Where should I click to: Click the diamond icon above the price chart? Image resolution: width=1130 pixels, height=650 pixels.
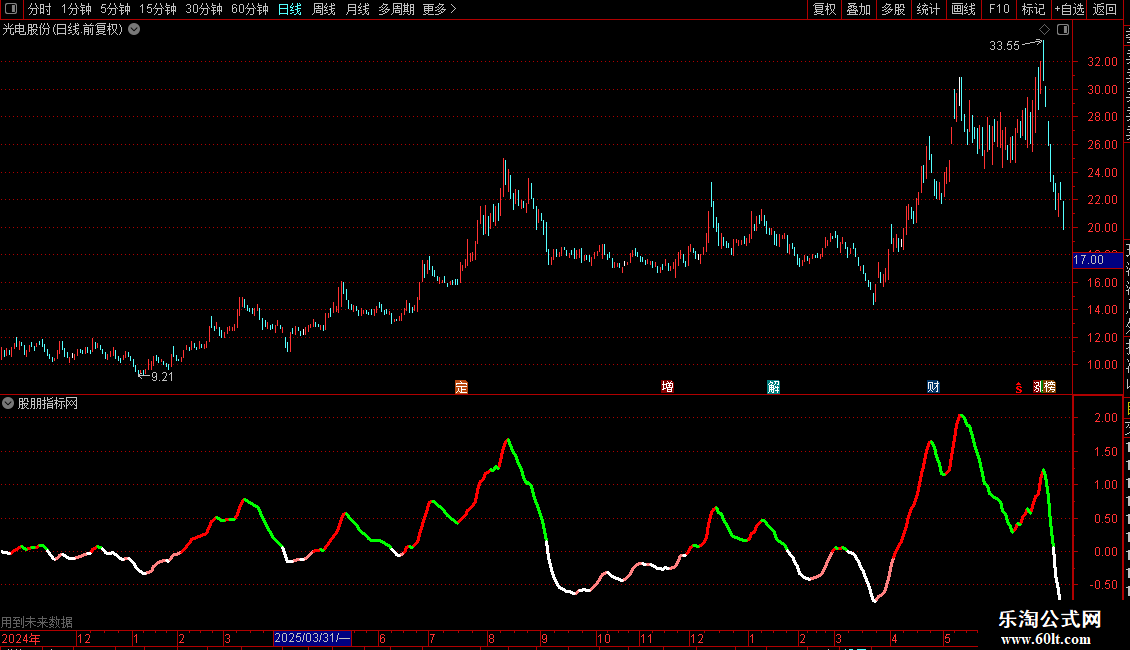pos(1044,30)
